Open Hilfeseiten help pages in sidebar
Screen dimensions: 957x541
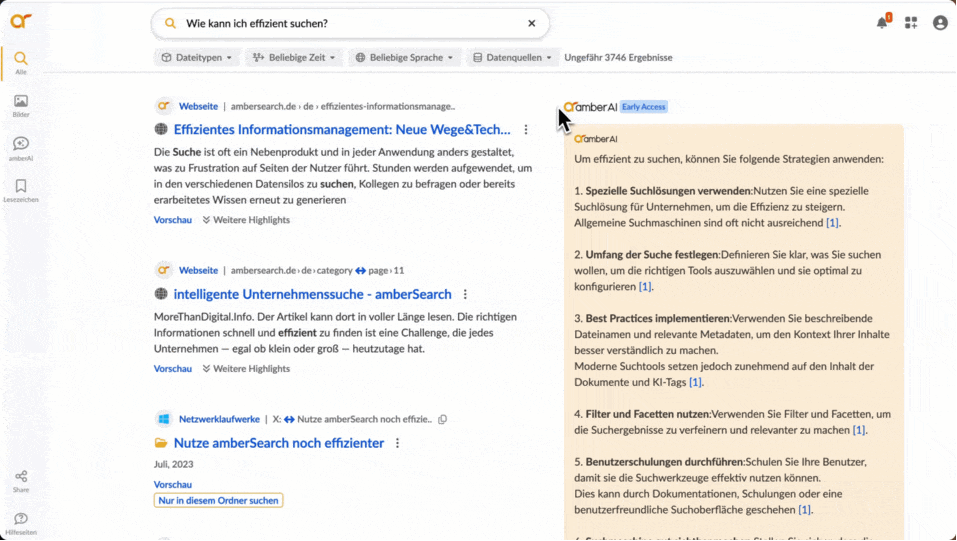[x=21, y=523]
